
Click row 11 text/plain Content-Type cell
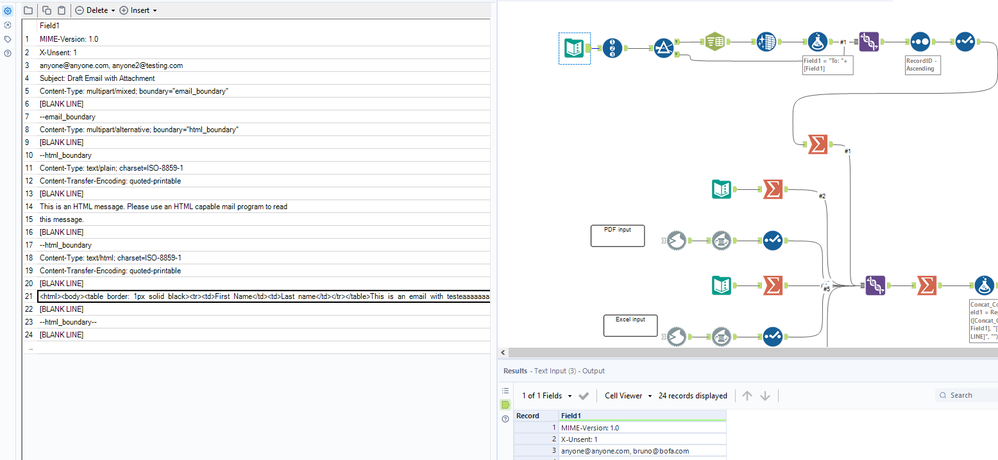(x=264, y=168)
